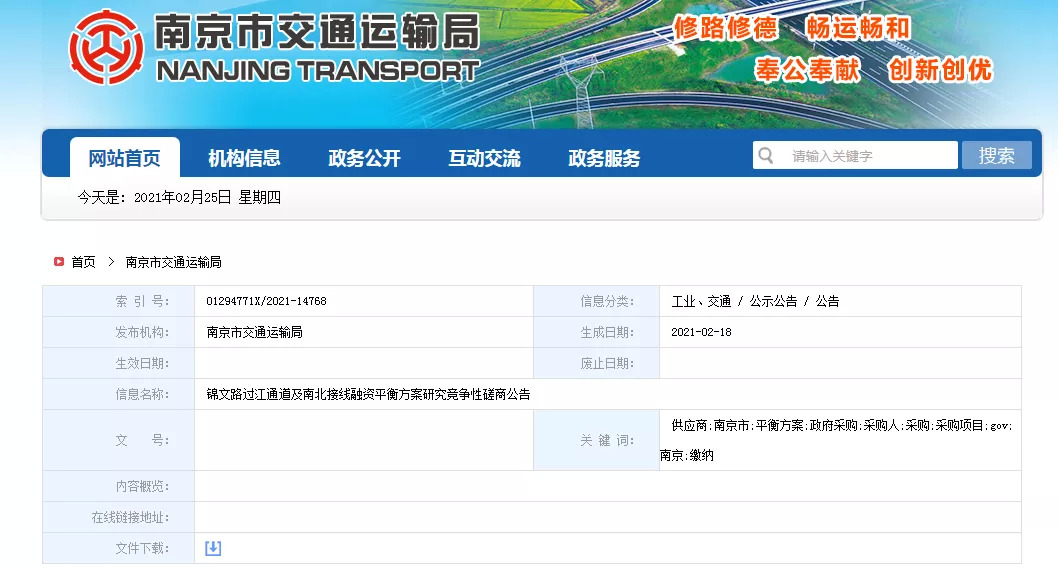The image size is (1058, 570).
Task: Open the 政务服务 menu
Action: pos(604,158)
